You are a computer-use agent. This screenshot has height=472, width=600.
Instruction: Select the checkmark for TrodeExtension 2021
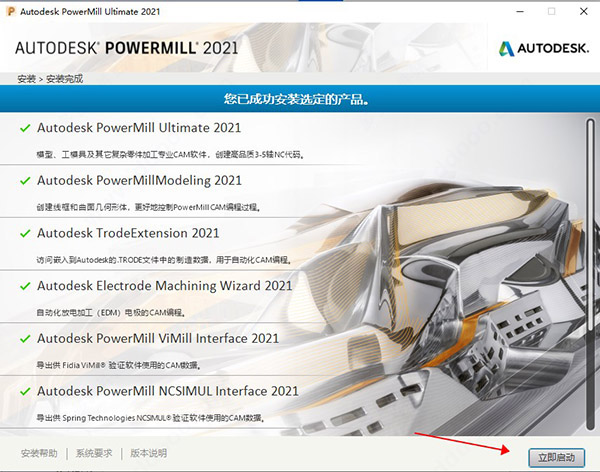23,233
